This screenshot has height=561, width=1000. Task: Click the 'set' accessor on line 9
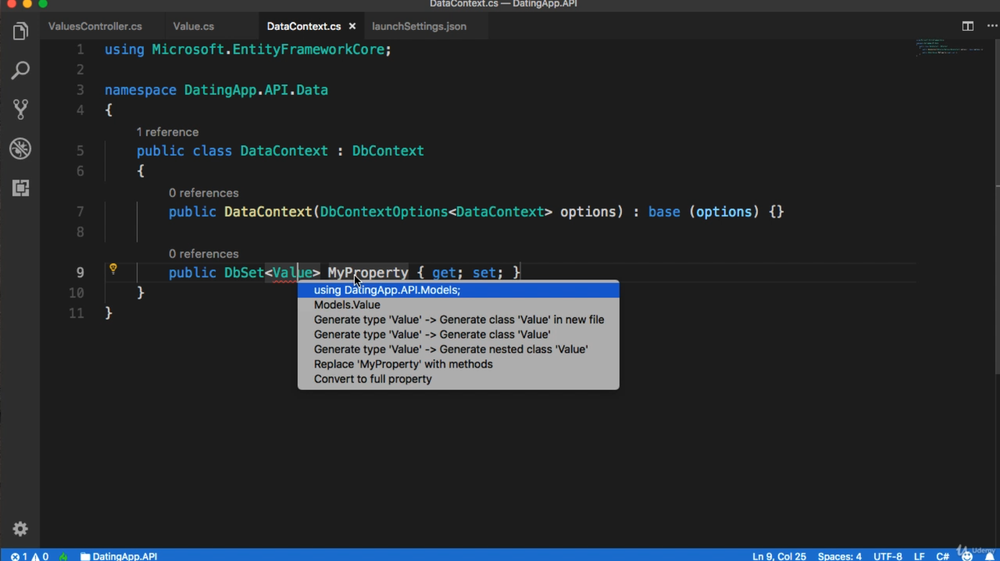click(x=484, y=273)
